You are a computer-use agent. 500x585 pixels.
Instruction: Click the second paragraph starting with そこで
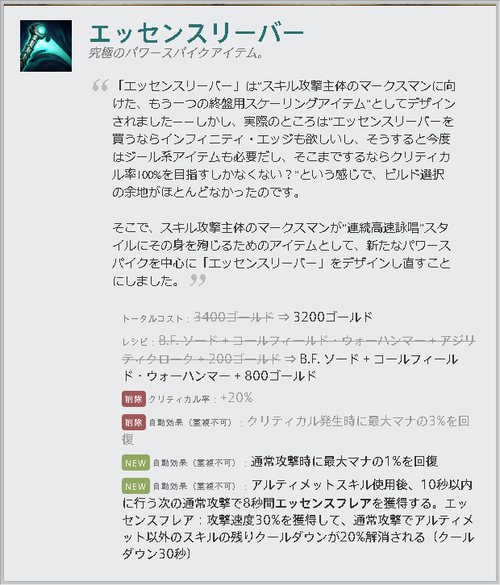(x=282, y=254)
